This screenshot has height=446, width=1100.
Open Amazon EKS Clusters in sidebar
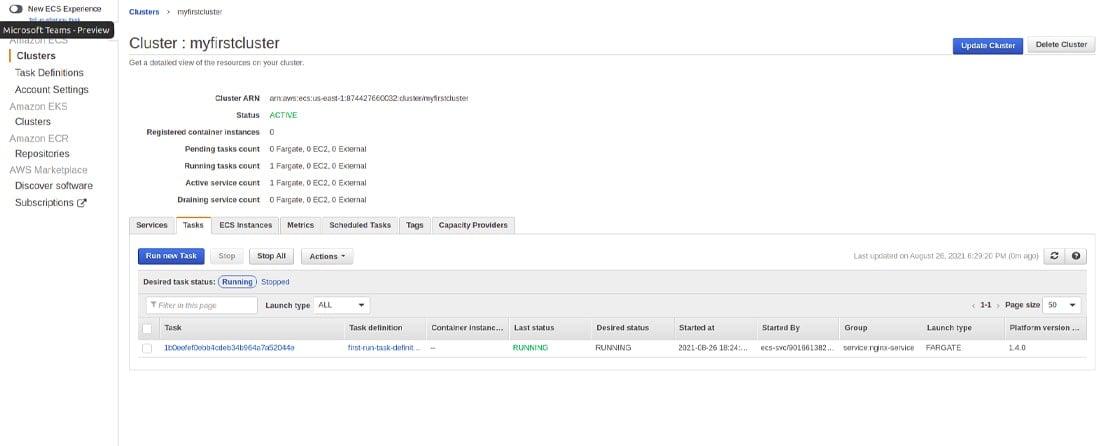pos(33,122)
